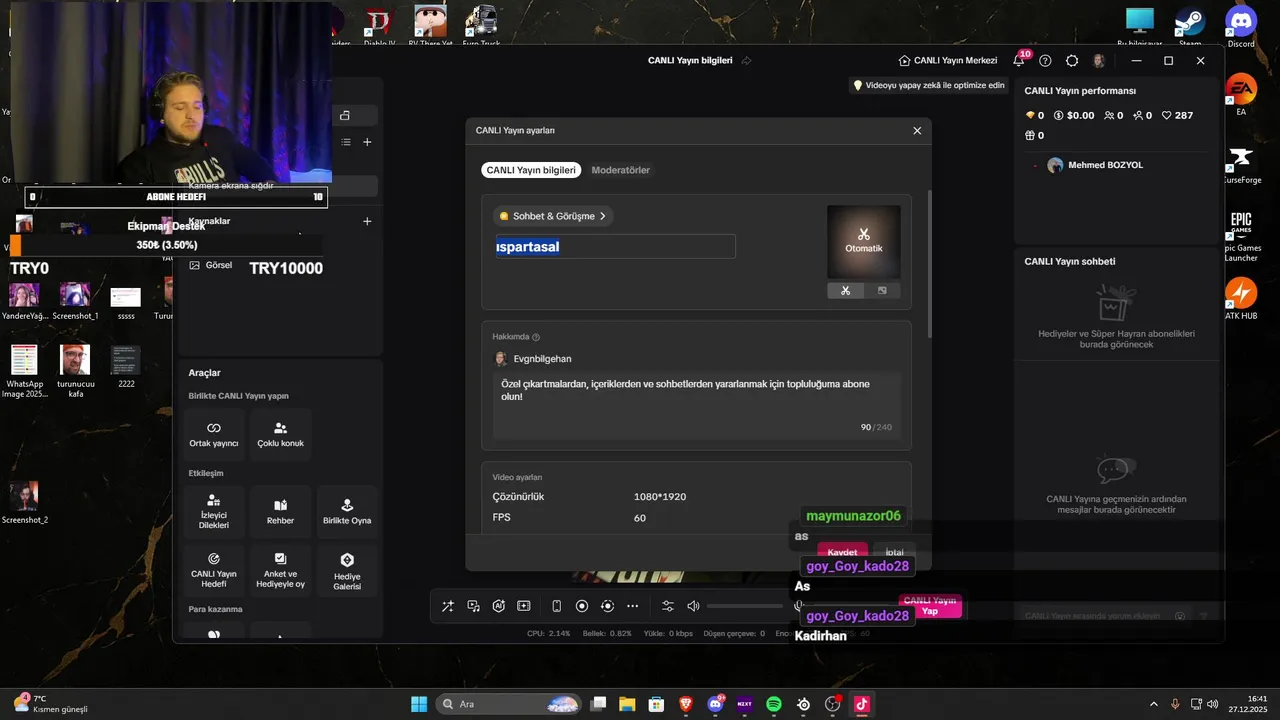Click the FPS 60 value
This screenshot has height=720, width=1280.
coord(640,518)
